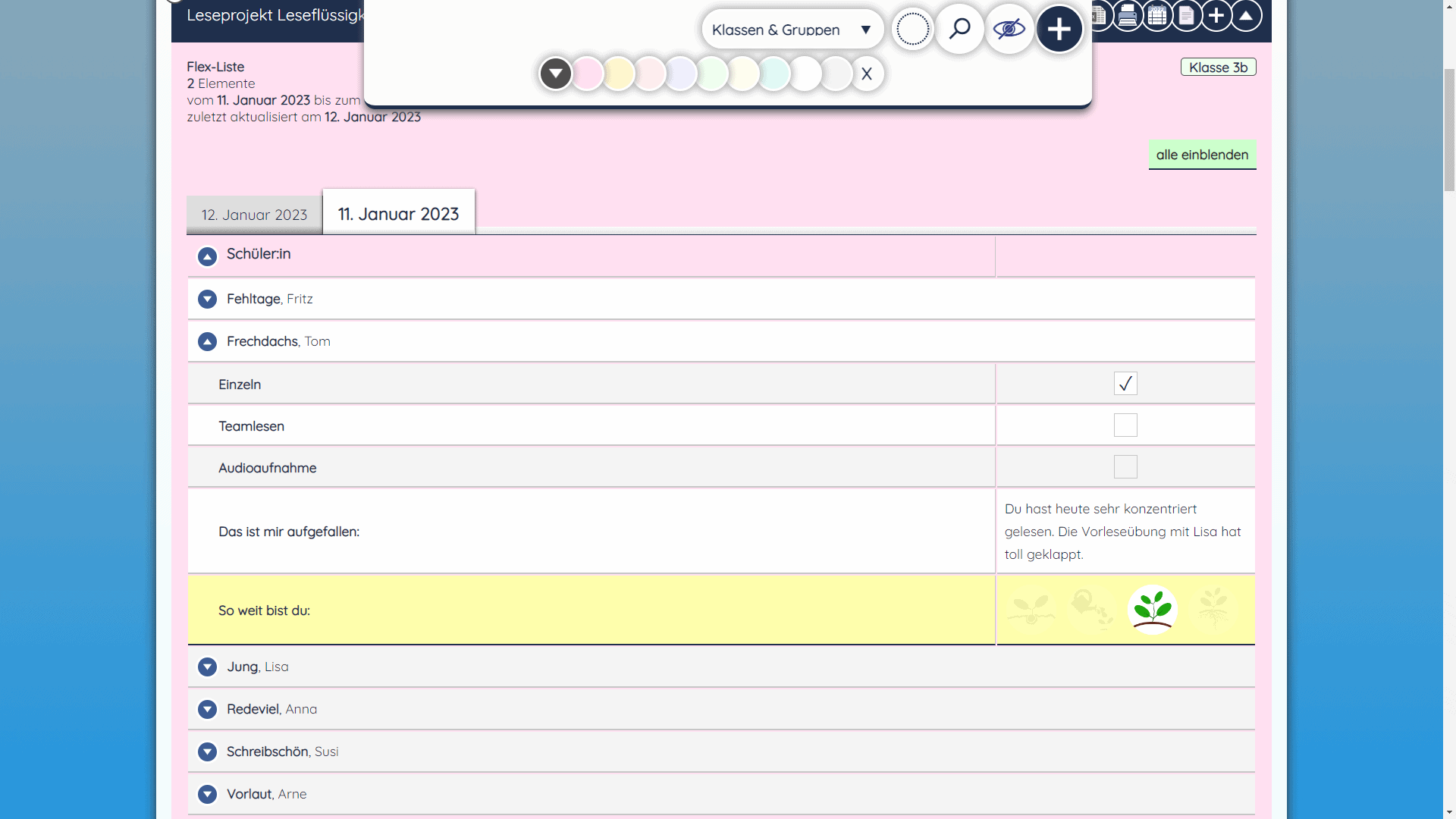
Task: Pick the mint turquoise color swatch
Action: click(x=773, y=74)
